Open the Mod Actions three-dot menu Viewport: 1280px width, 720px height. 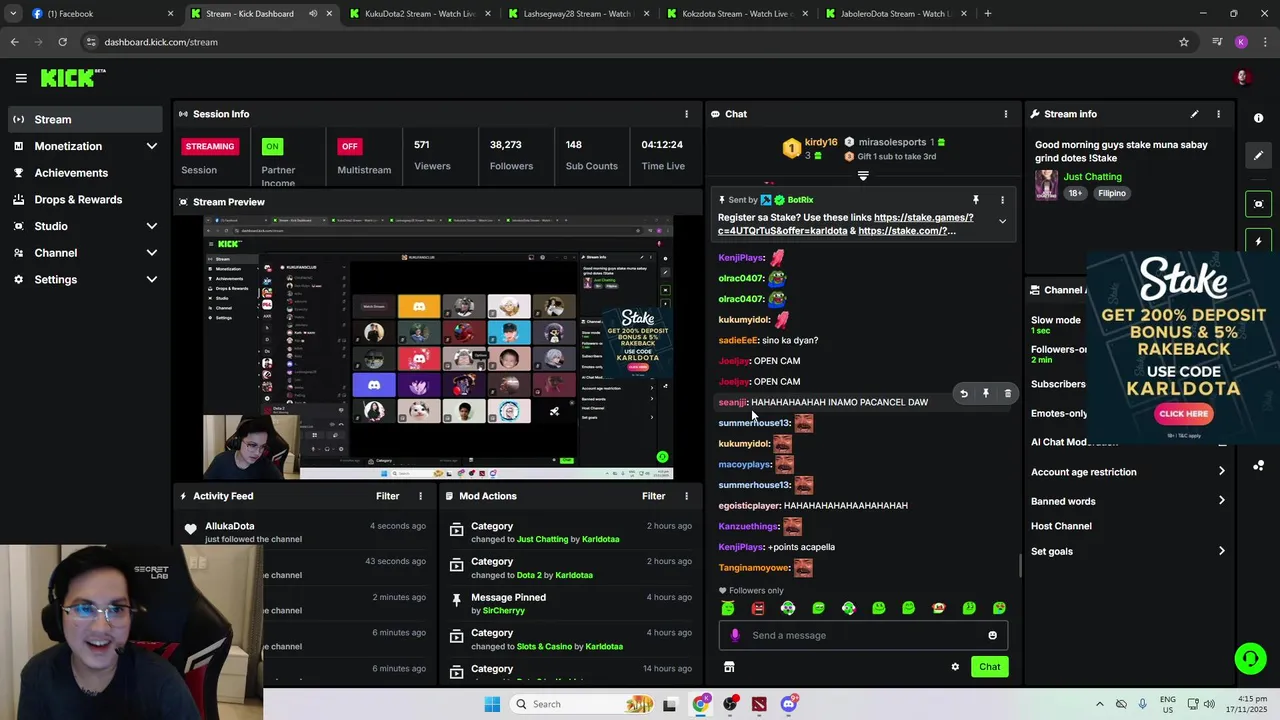click(x=686, y=496)
